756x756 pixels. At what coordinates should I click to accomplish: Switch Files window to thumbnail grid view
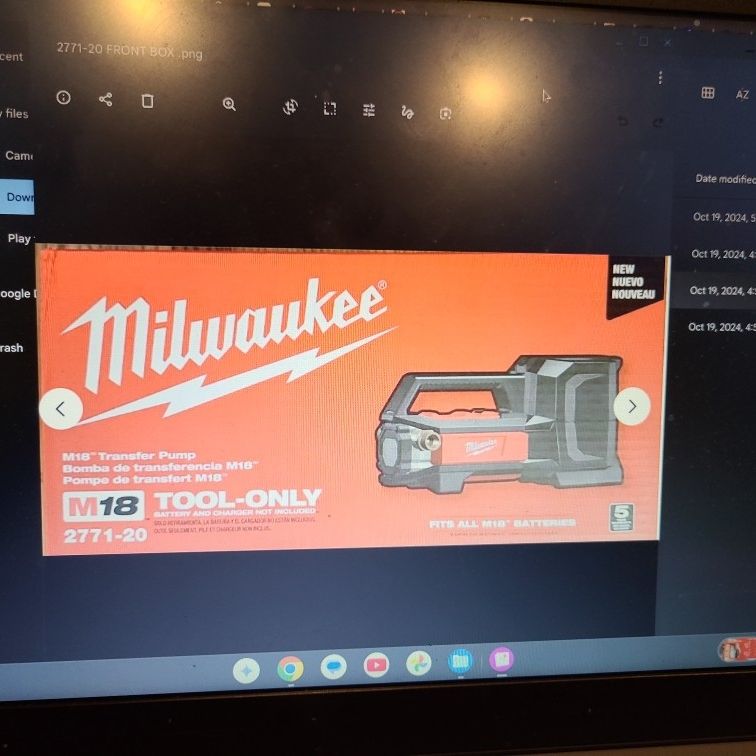pos(707,93)
